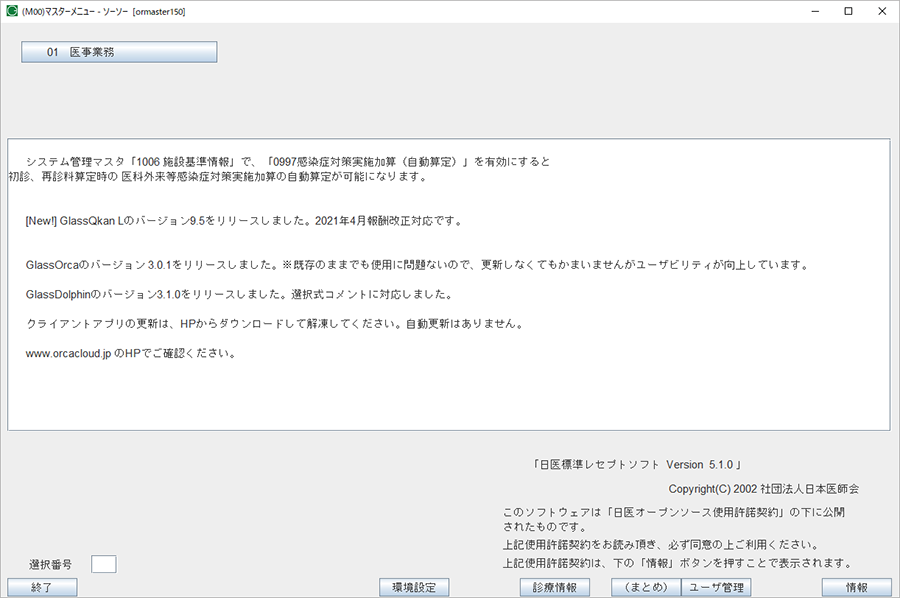Click the GlassOrca 3.0.1 release line

tap(415, 266)
